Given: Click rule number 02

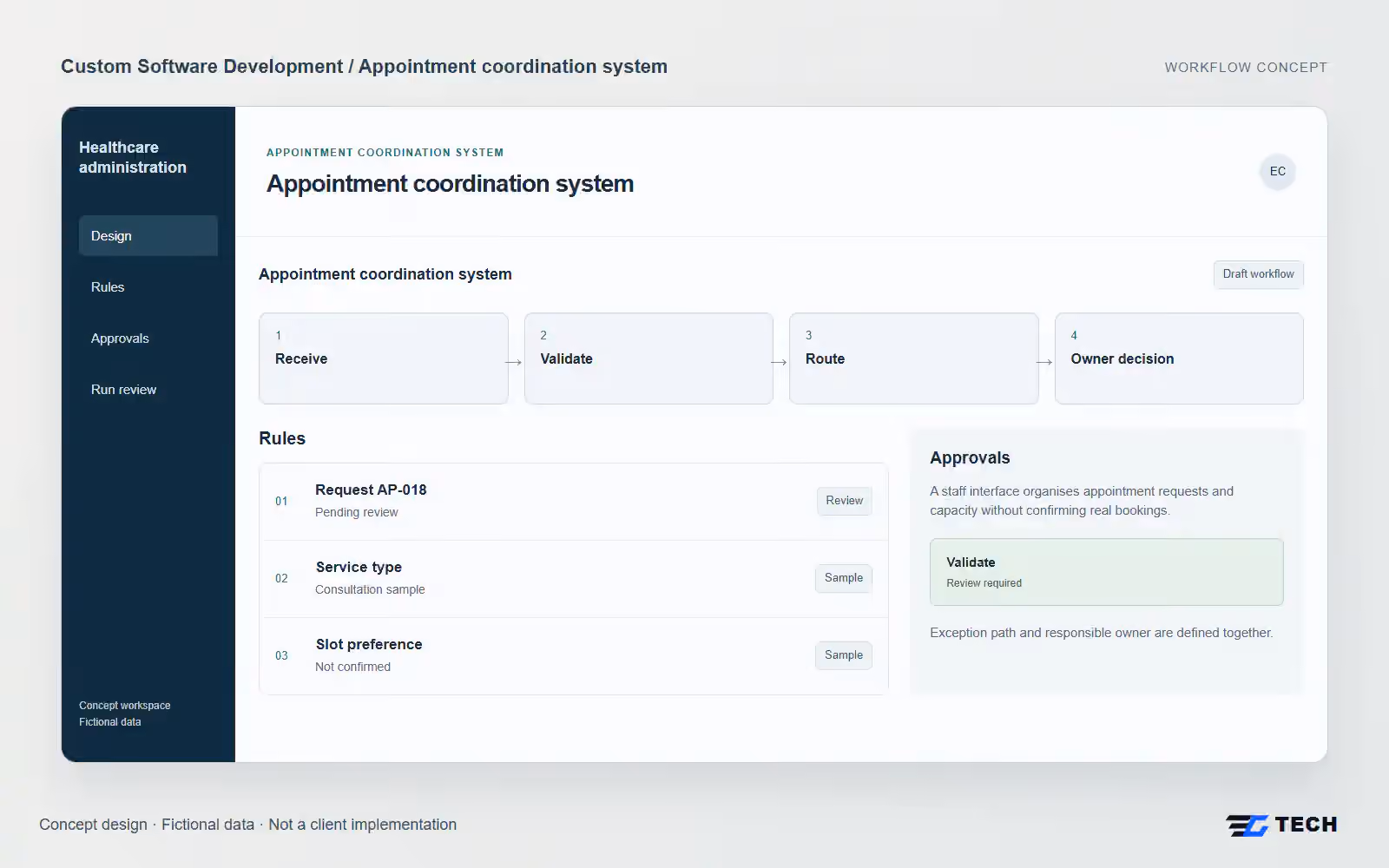Looking at the screenshot, I should 281,578.
